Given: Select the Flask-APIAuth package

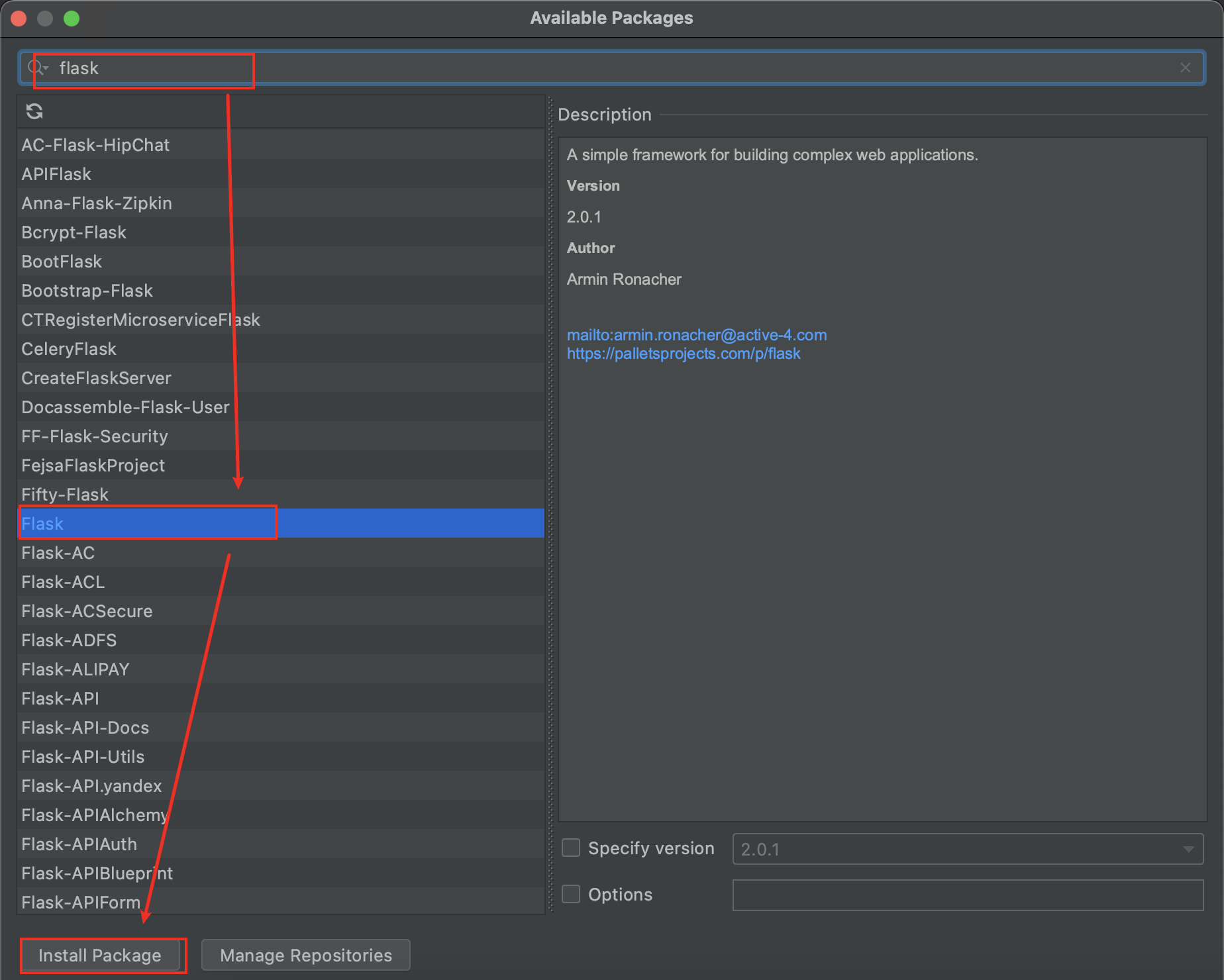Looking at the screenshot, I should click(281, 844).
